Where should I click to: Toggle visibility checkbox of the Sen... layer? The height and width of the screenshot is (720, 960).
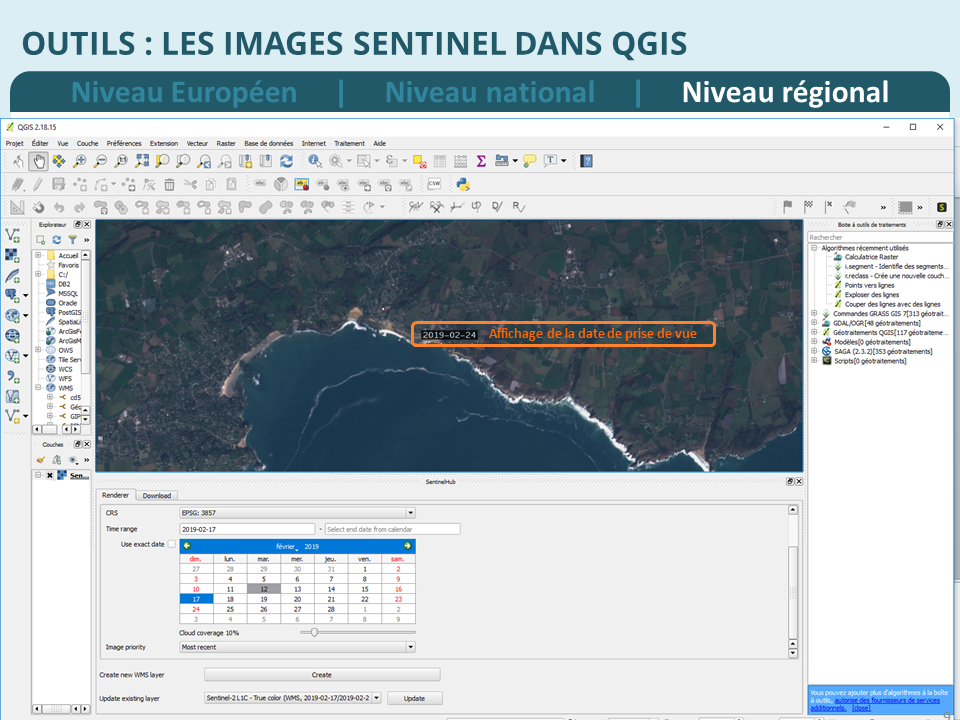(x=50, y=475)
